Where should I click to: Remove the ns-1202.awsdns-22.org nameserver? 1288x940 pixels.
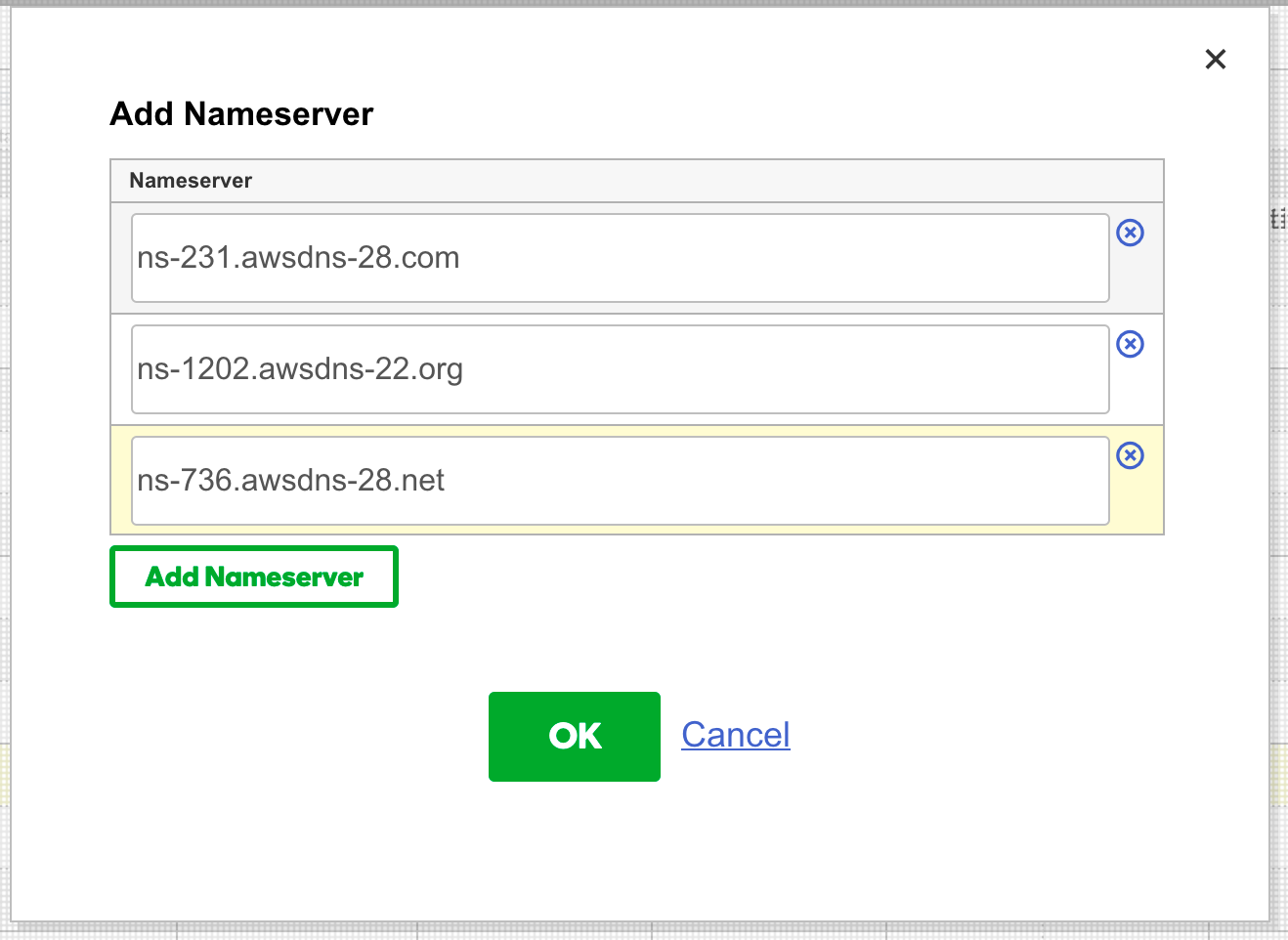click(x=1130, y=344)
